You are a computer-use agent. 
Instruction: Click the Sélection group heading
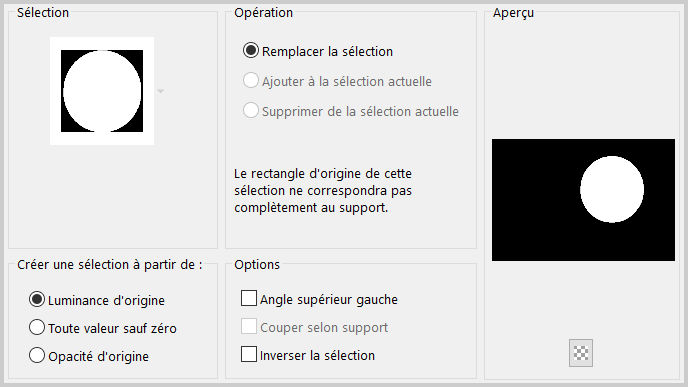tap(43, 13)
